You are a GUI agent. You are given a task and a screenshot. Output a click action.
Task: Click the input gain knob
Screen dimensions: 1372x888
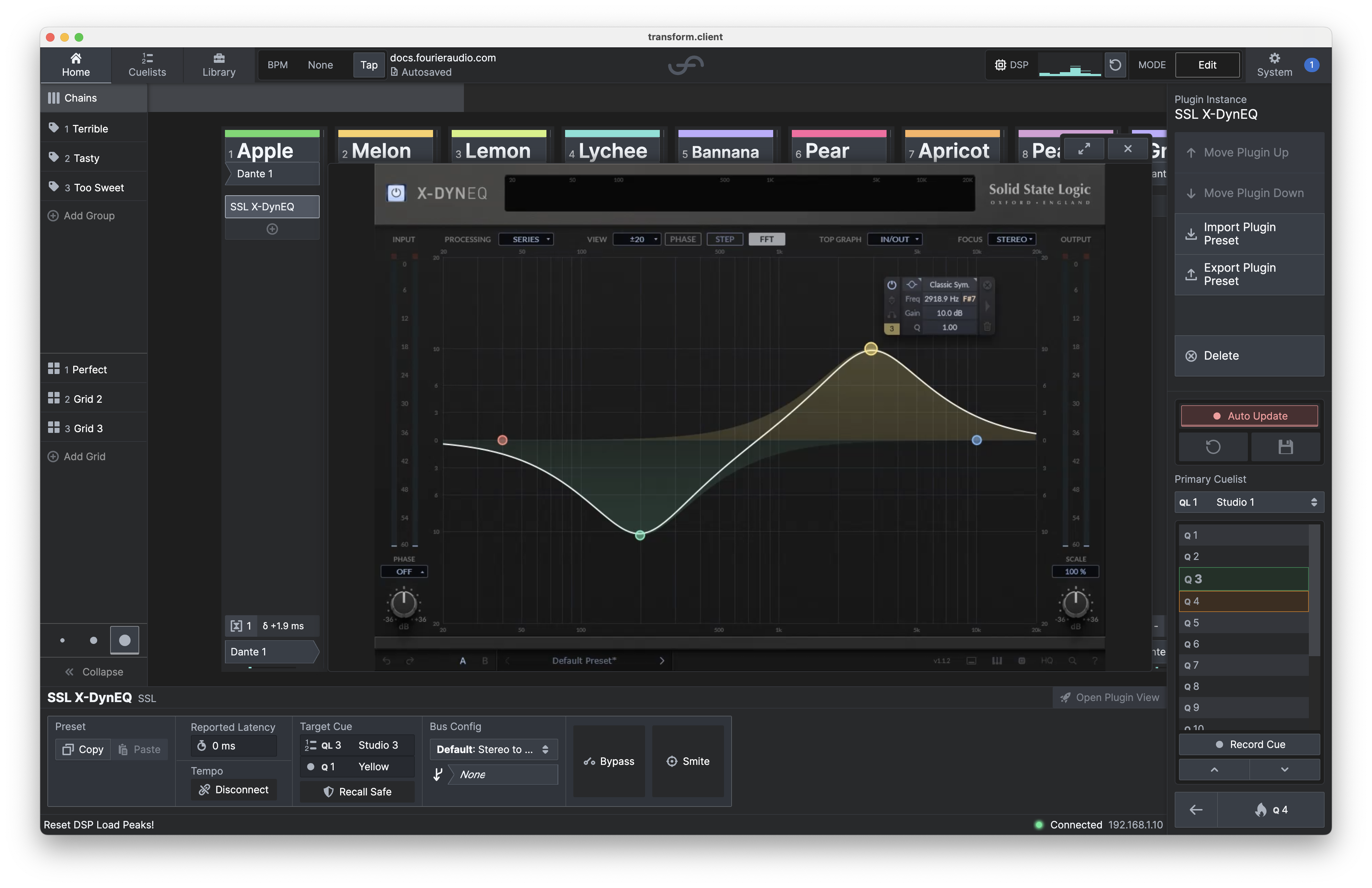point(403,603)
